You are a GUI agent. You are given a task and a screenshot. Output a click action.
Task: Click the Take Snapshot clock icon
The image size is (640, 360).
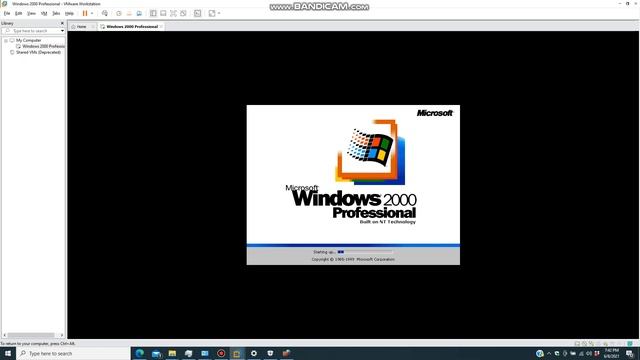coord(119,13)
